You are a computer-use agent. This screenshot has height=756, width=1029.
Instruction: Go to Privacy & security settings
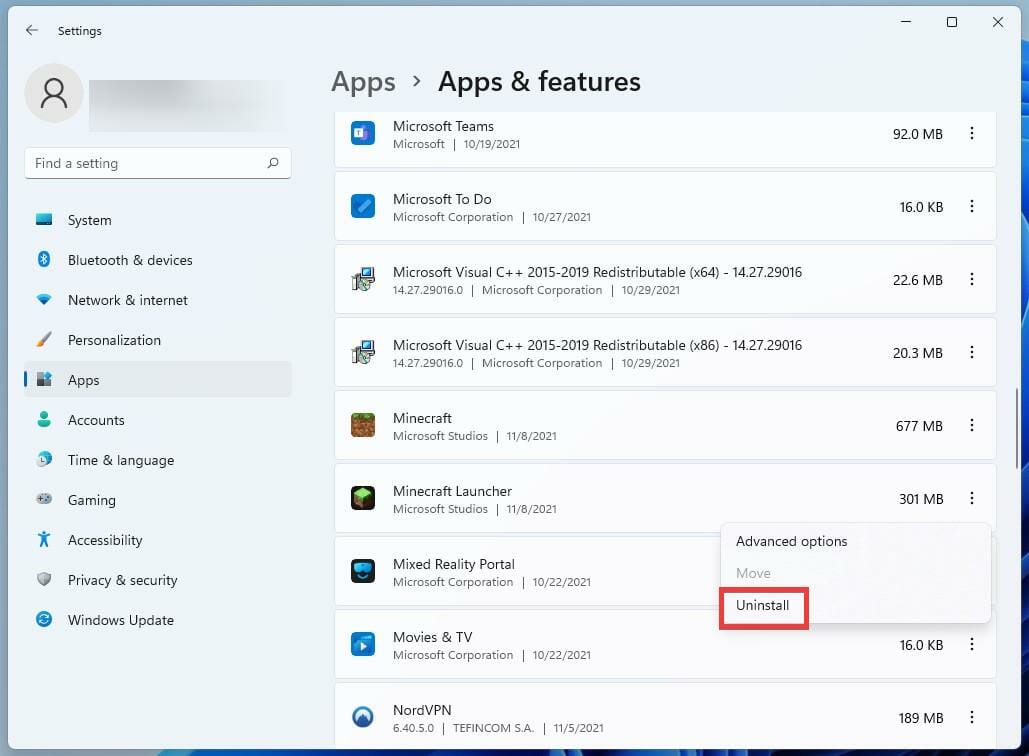pyautogui.click(x=158, y=580)
